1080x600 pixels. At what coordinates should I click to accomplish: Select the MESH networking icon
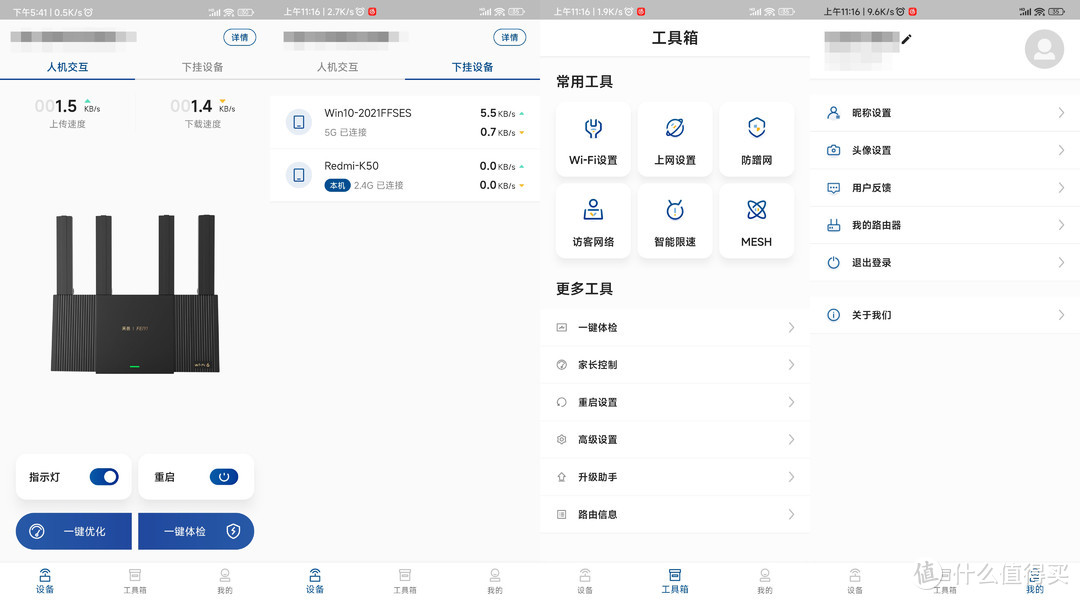click(756, 220)
